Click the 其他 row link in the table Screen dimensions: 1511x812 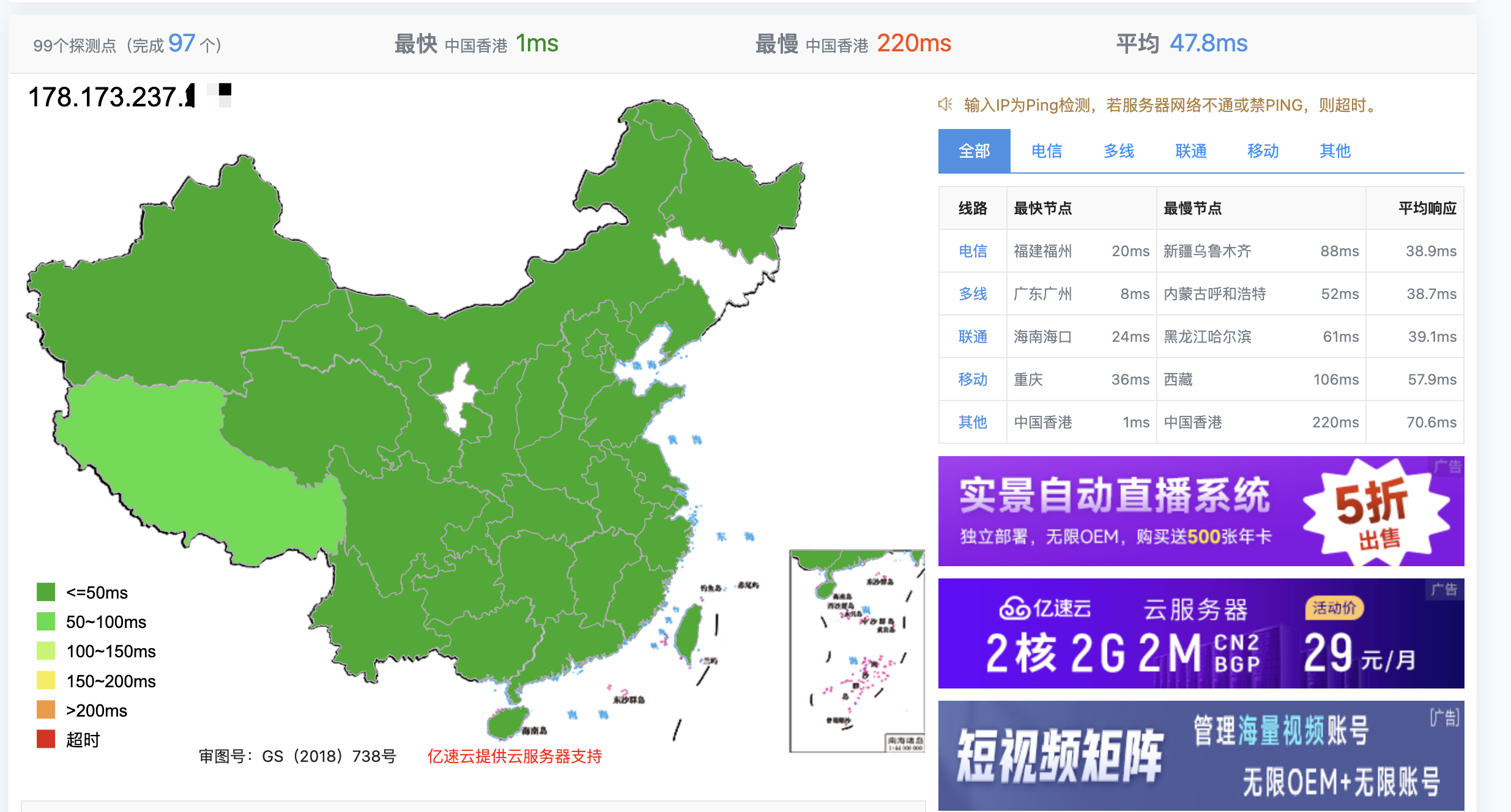[x=973, y=423]
